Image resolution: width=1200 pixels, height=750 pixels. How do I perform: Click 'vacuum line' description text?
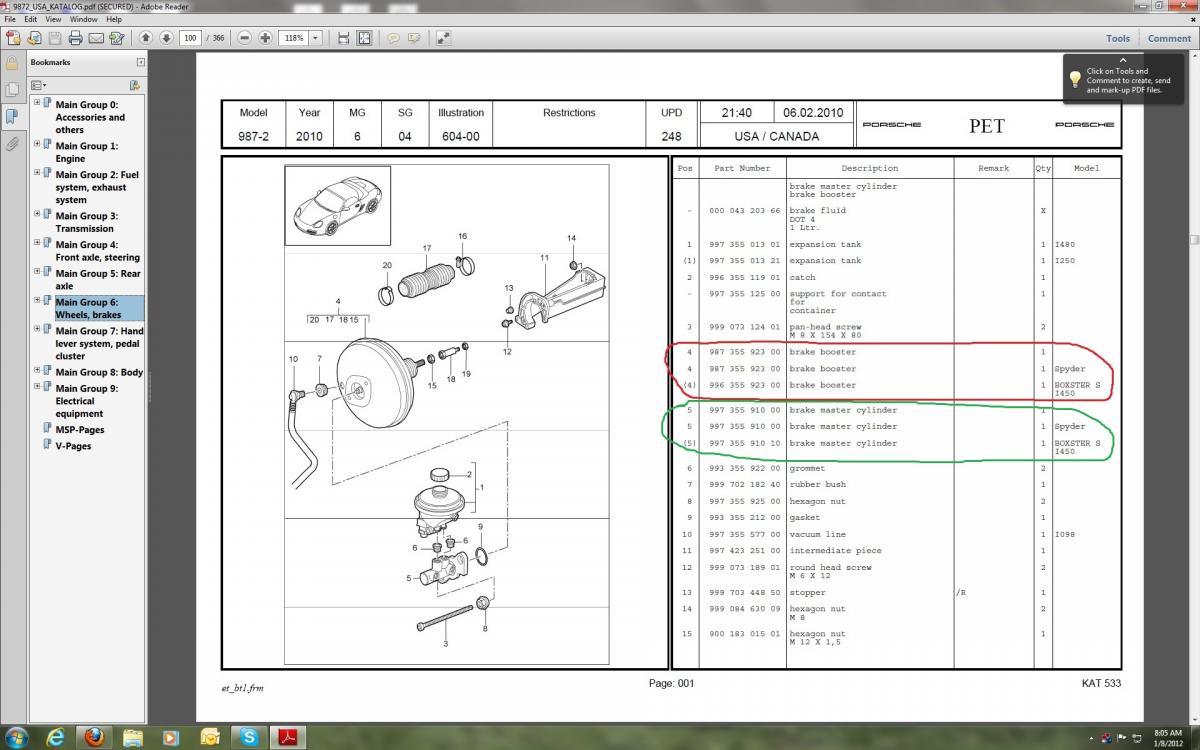(x=817, y=534)
